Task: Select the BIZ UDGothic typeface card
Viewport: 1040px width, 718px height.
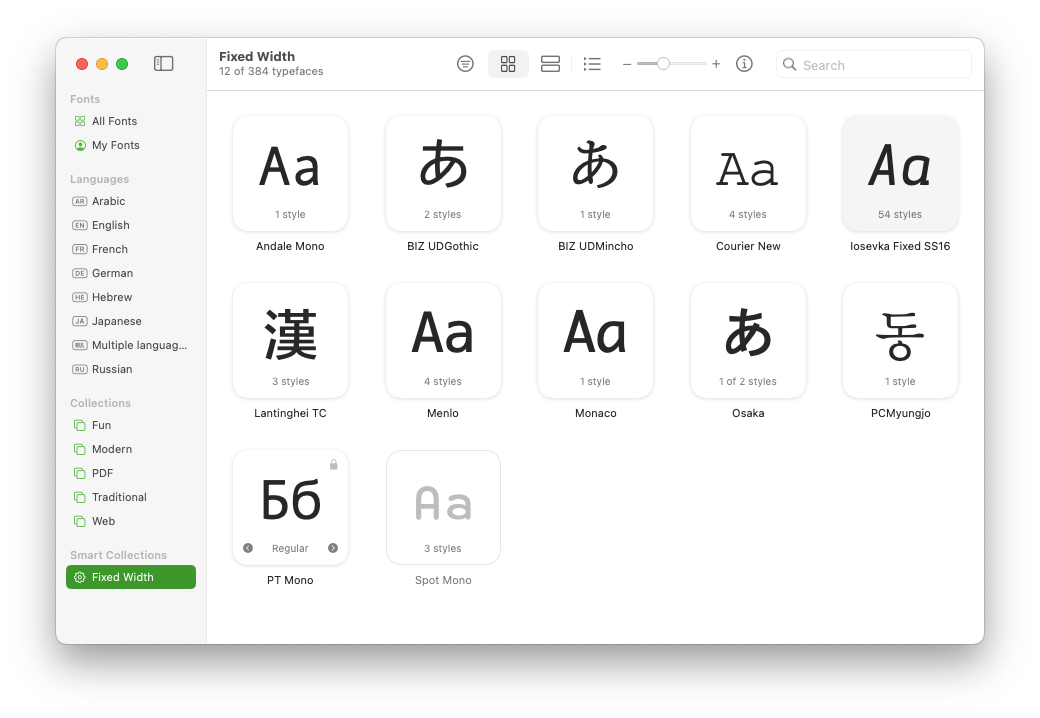Action: coord(443,174)
